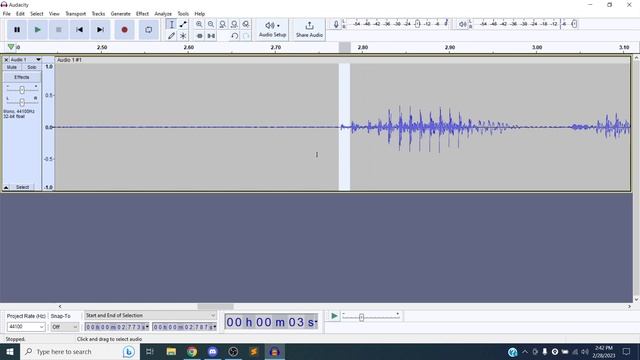
Task: Click the Redo arrow icon
Action: [x=246, y=36]
